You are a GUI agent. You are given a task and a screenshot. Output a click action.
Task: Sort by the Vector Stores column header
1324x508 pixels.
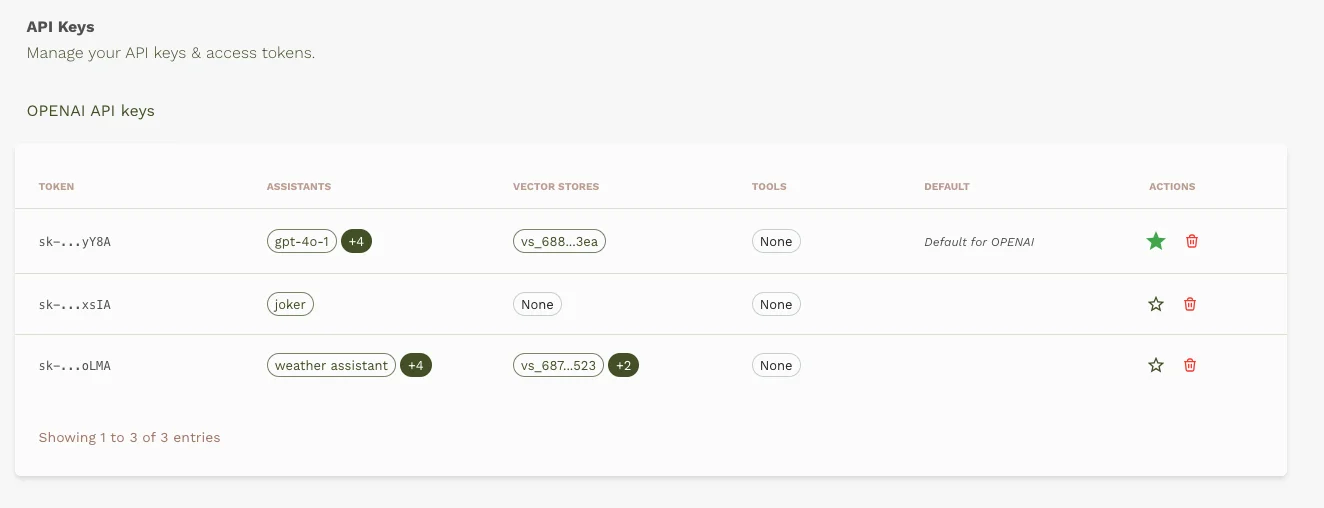[556, 187]
